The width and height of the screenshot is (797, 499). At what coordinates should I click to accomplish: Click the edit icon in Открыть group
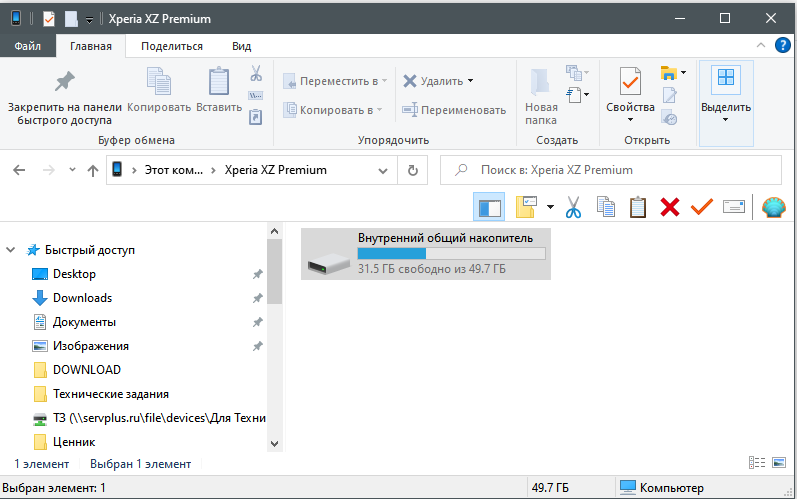(x=669, y=95)
